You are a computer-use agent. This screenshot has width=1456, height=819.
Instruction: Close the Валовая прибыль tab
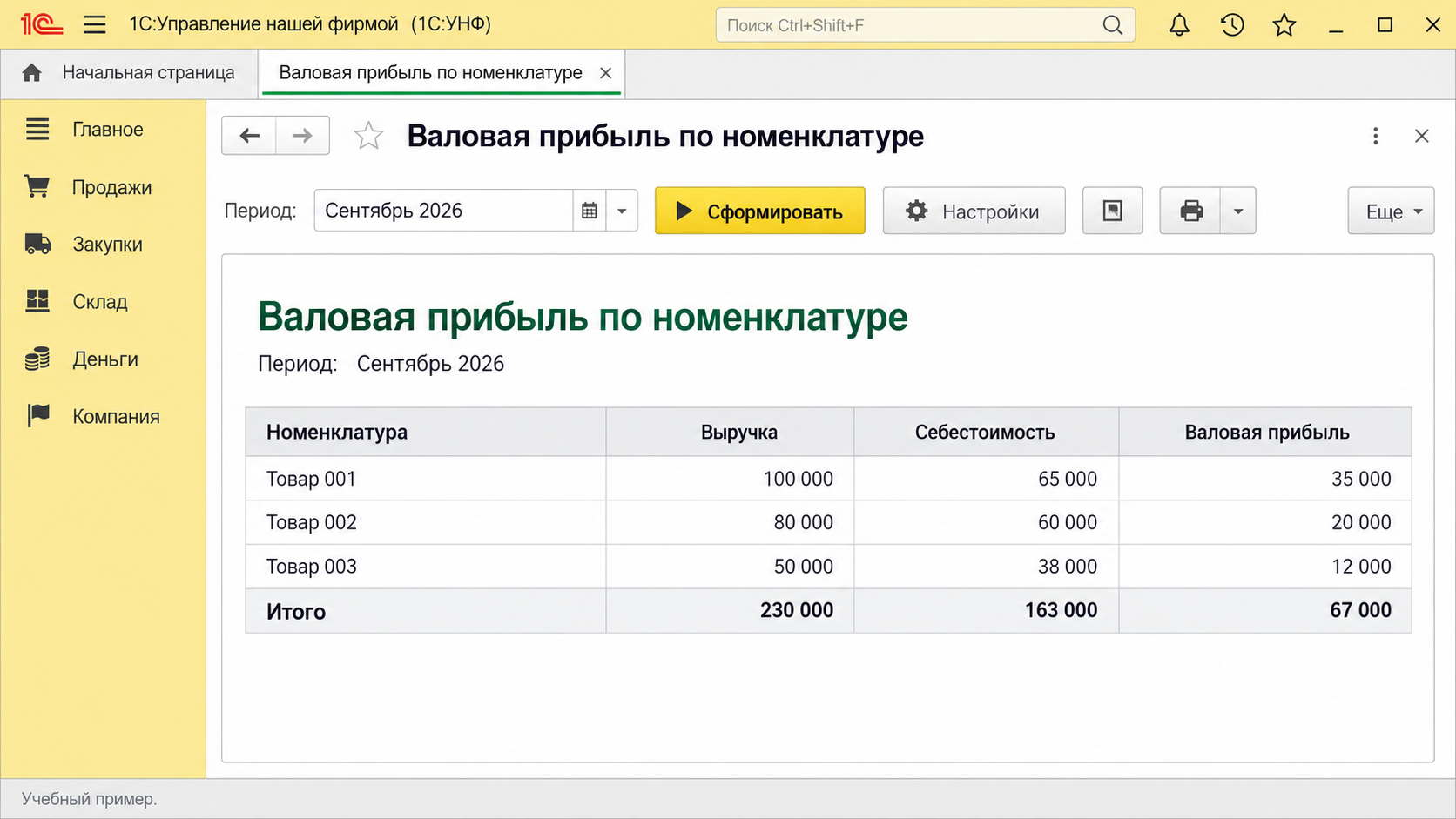(606, 73)
